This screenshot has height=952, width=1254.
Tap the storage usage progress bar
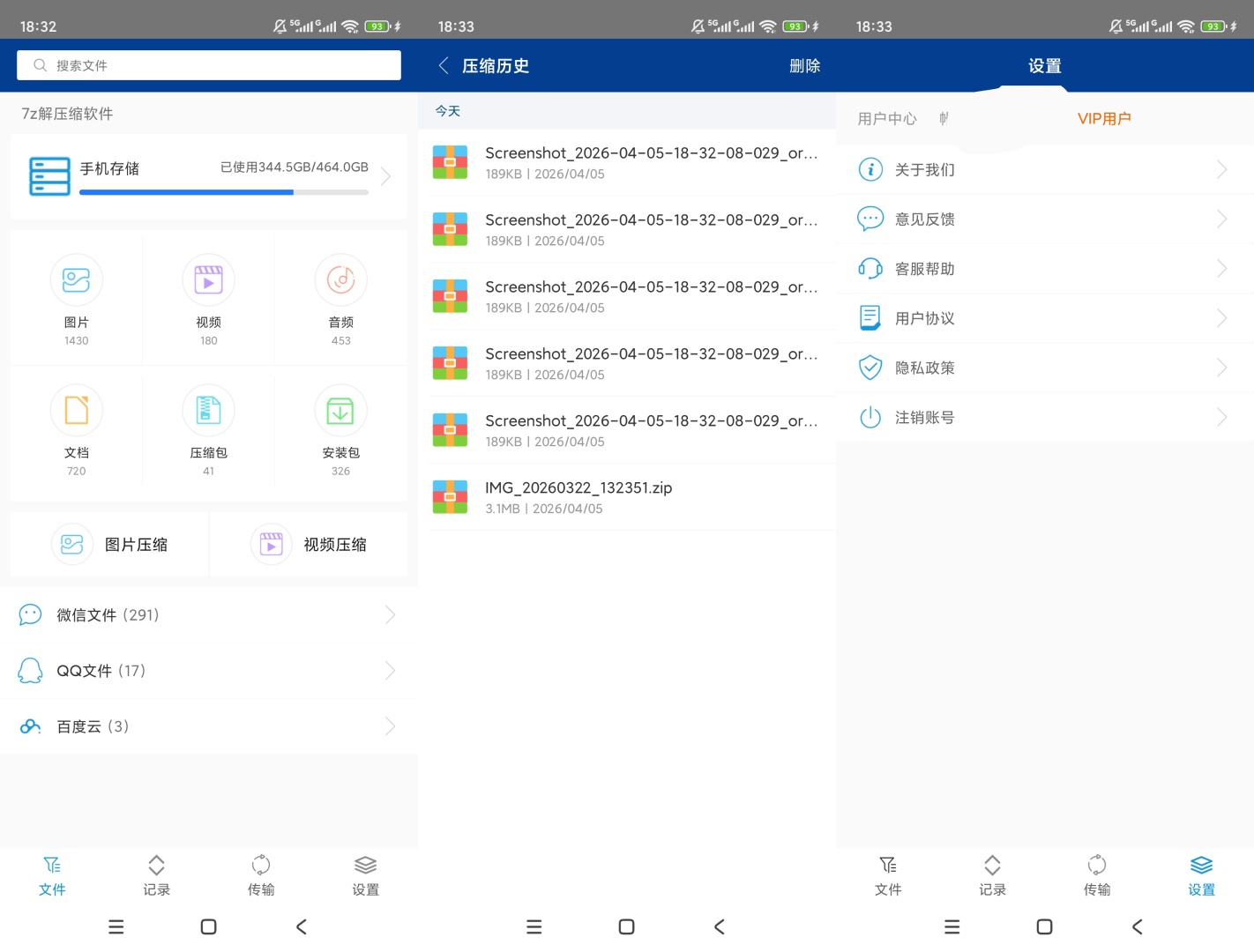223,192
